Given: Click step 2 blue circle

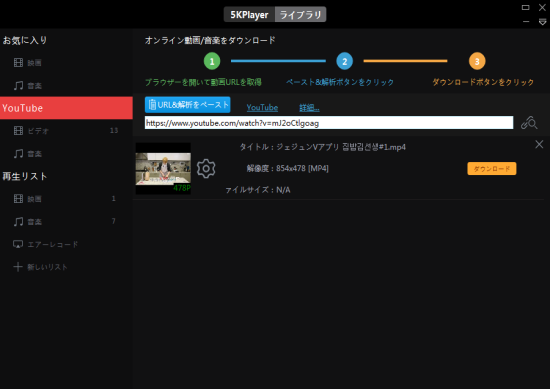Looking at the screenshot, I should tap(344, 61).
